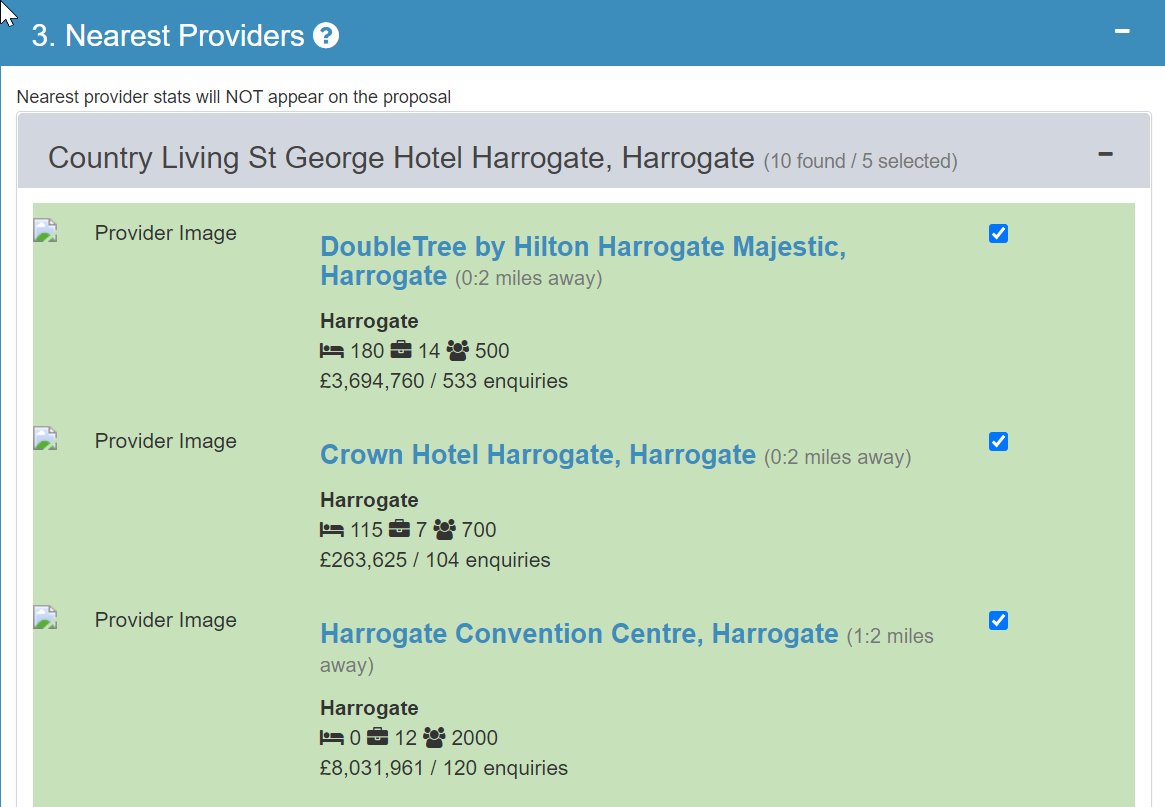Viewport: 1165px width, 807px height.
Task: Click the '(10 found / 5 selected)' text
Action: [860, 161]
